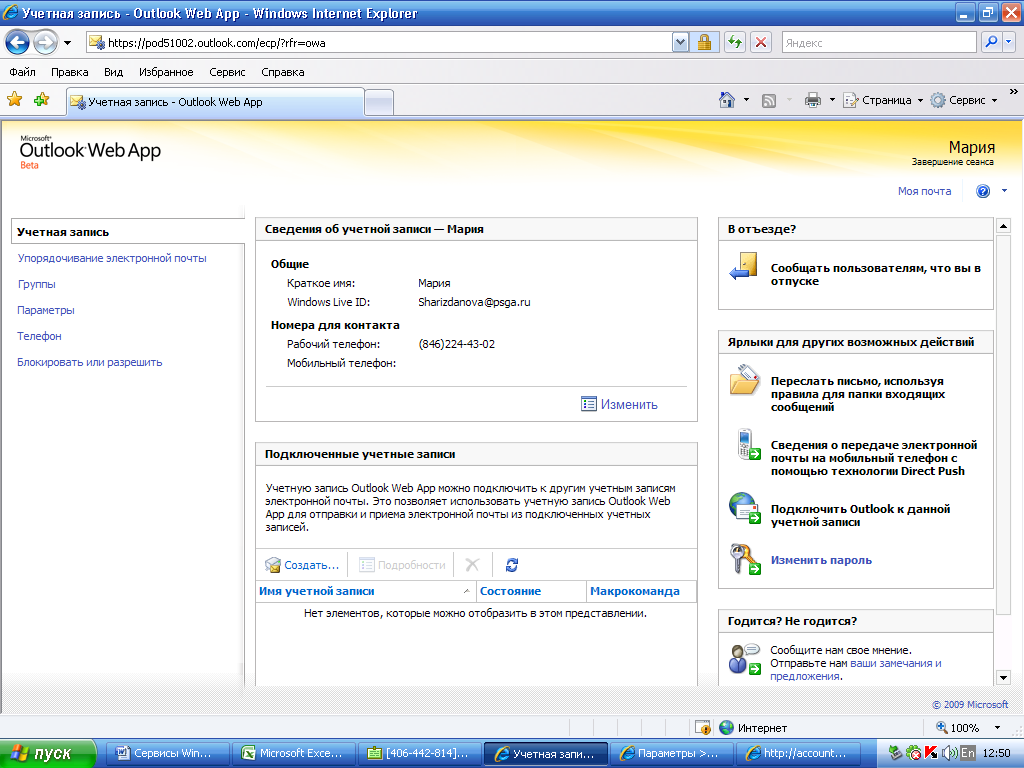Switch to Microsoft Excel taskbar button
Viewport: 1024px width, 768px height.
point(293,753)
